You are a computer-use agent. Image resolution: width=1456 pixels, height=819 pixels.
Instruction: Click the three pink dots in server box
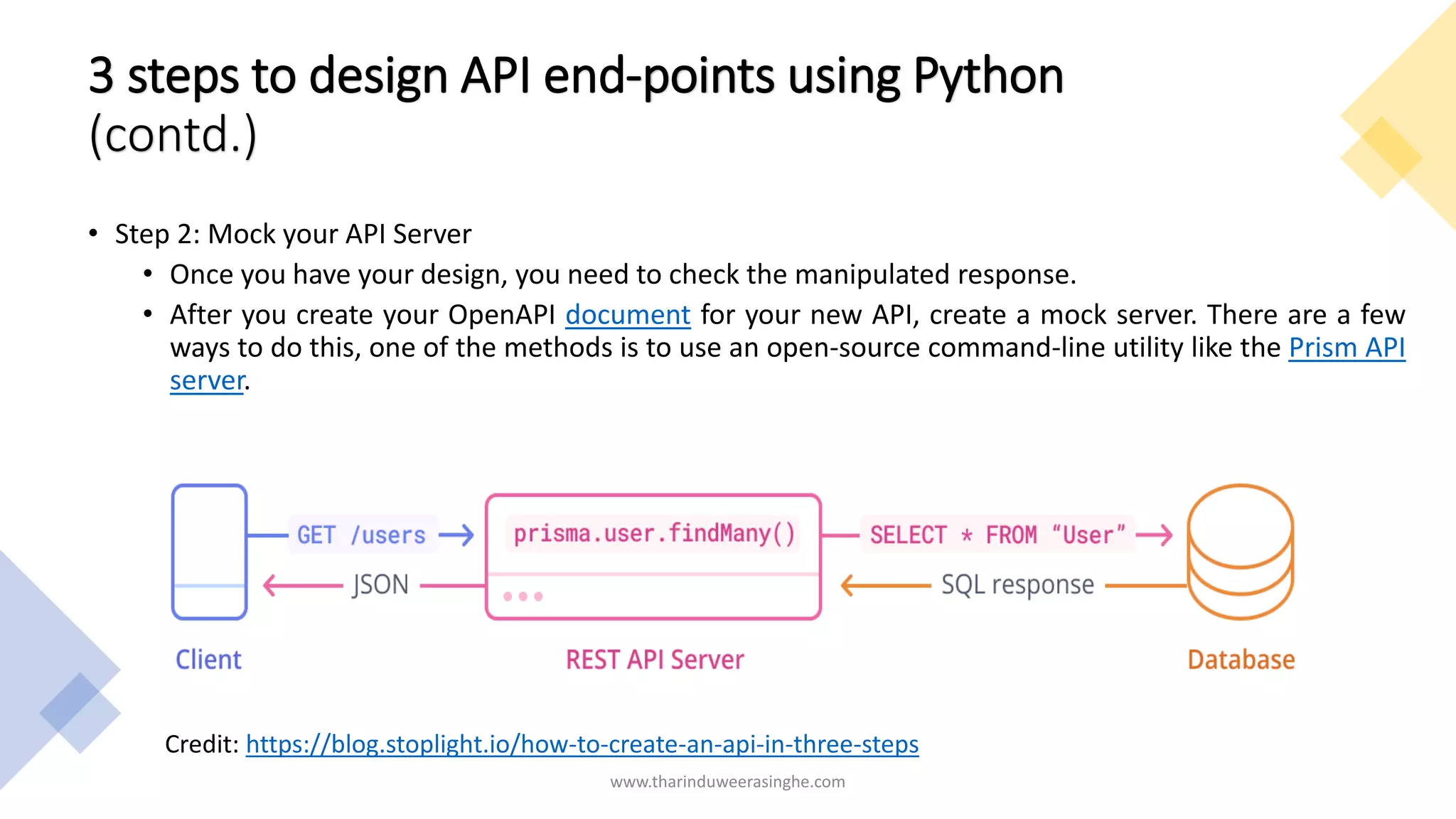click(523, 596)
